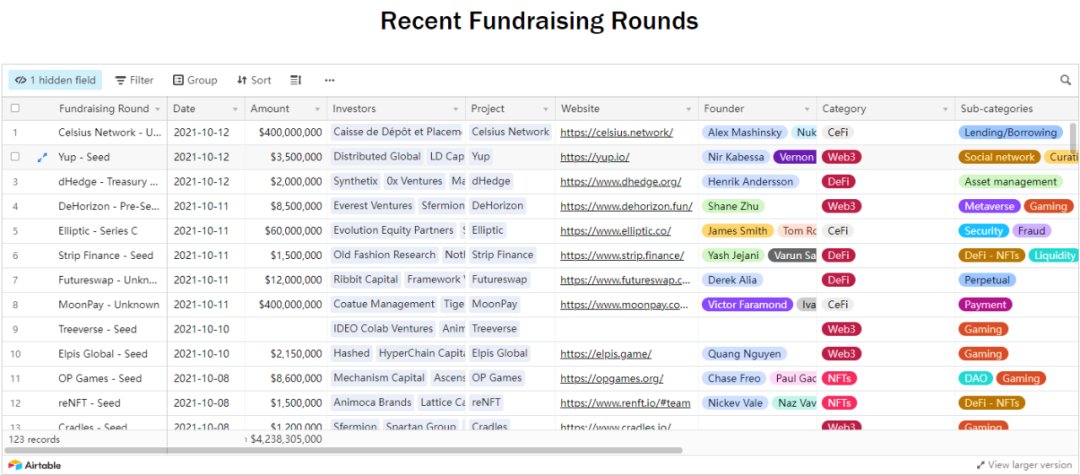Open the Amount column dropdown arrow
The width and height of the screenshot is (1080, 475).
pos(318,109)
